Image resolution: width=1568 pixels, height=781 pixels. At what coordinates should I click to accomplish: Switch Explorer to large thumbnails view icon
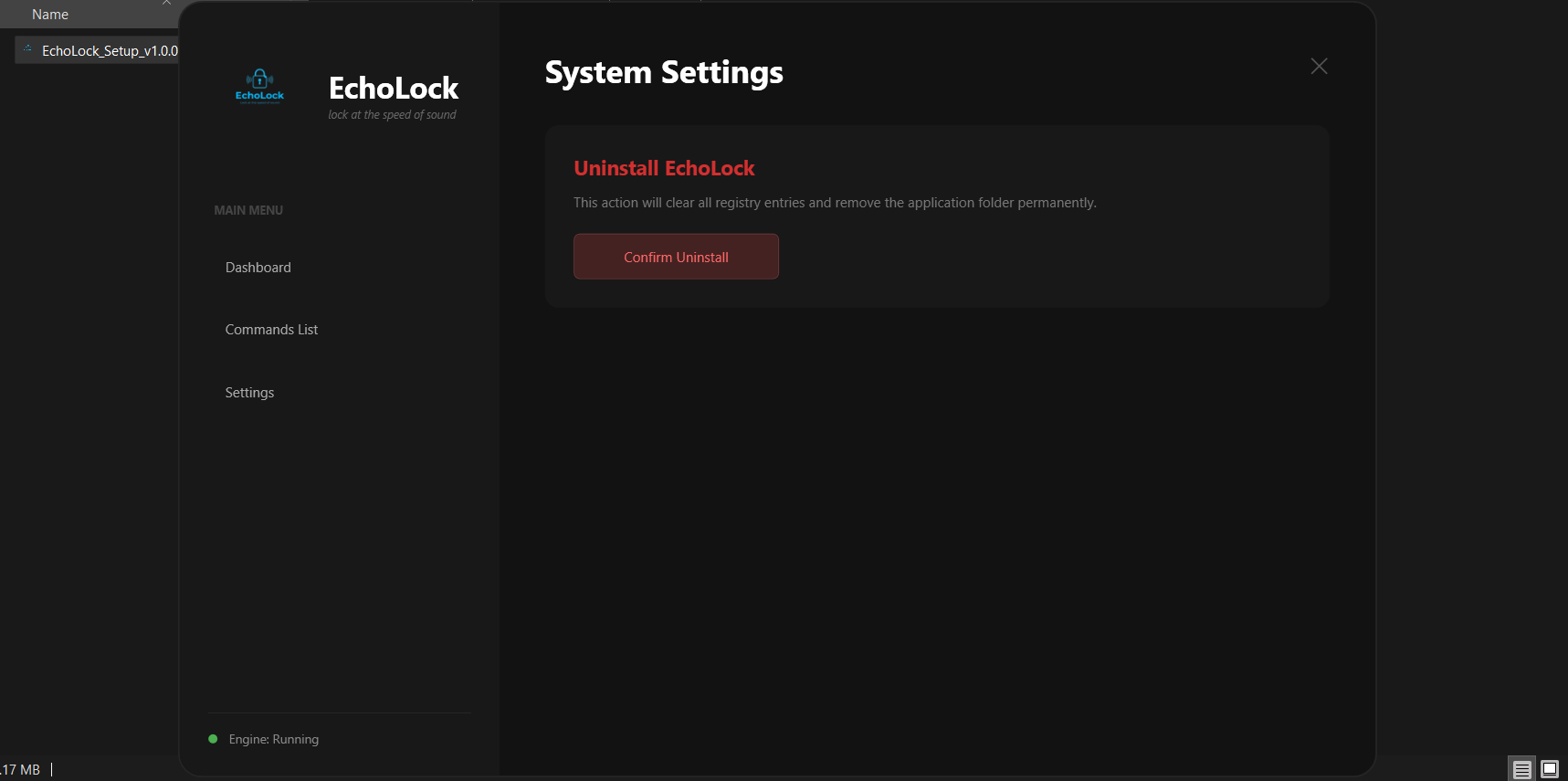coord(1550,769)
